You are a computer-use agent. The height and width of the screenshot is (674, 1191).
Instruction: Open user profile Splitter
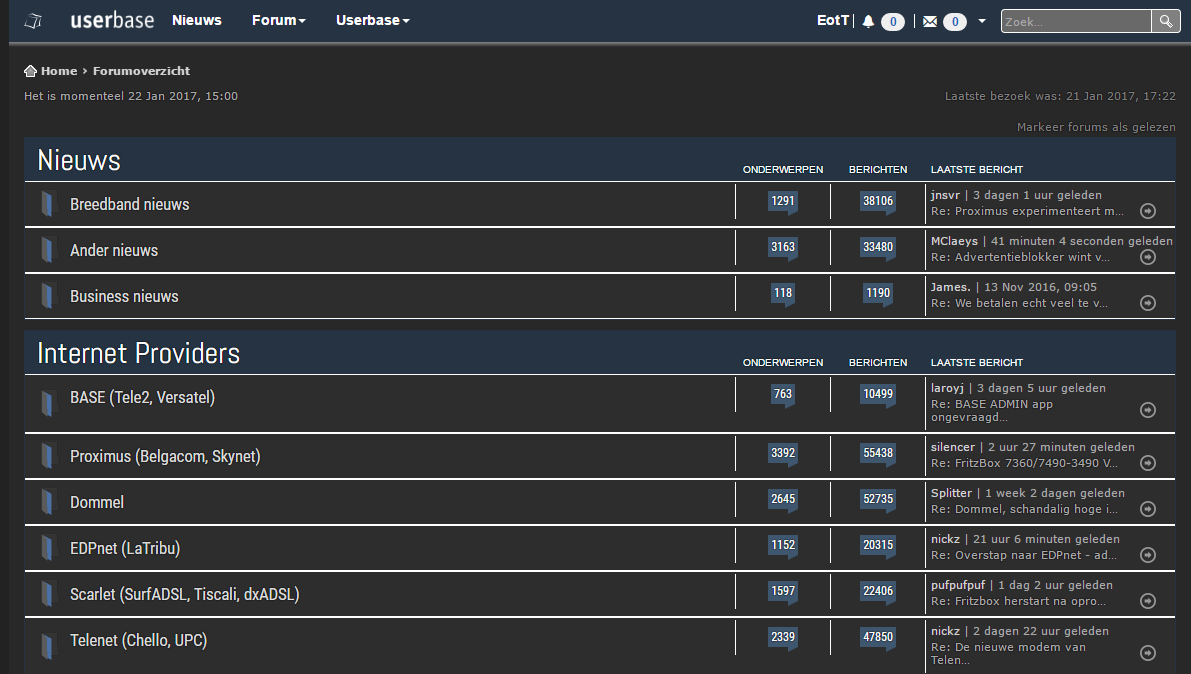coord(952,493)
